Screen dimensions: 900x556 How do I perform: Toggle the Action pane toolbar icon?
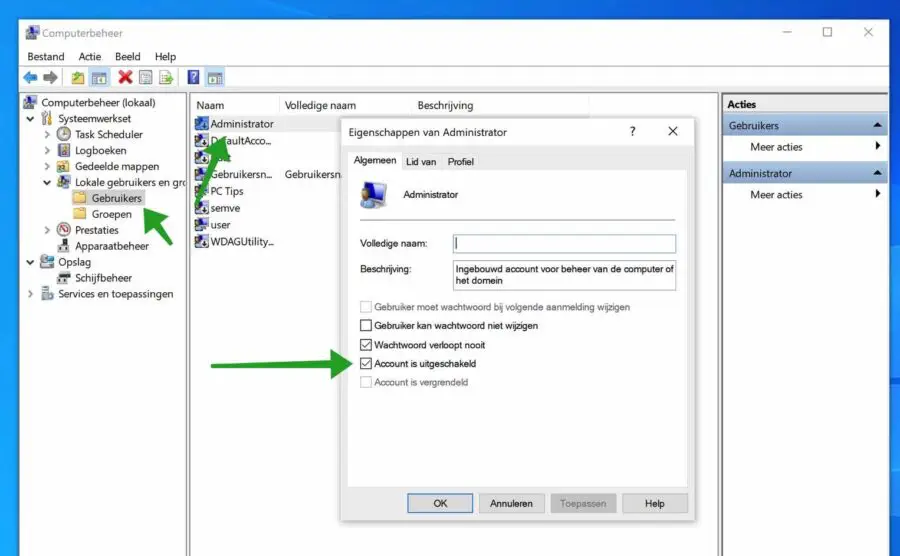pyautogui.click(x=215, y=77)
